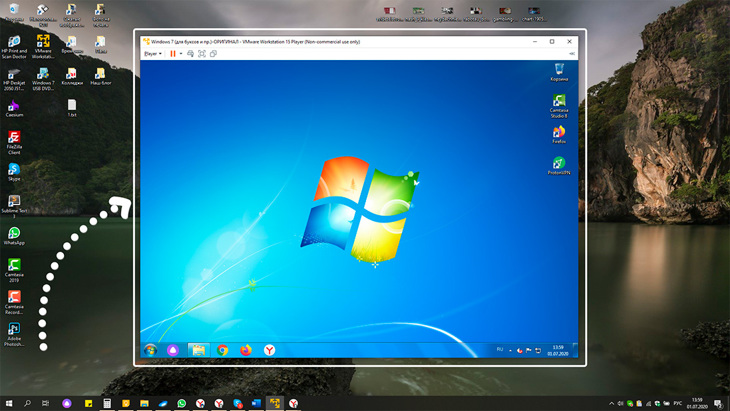Select the Firefox shortcut on Windows 7 desktop
Viewport: 730px width, 411px height.
coord(559,135)
